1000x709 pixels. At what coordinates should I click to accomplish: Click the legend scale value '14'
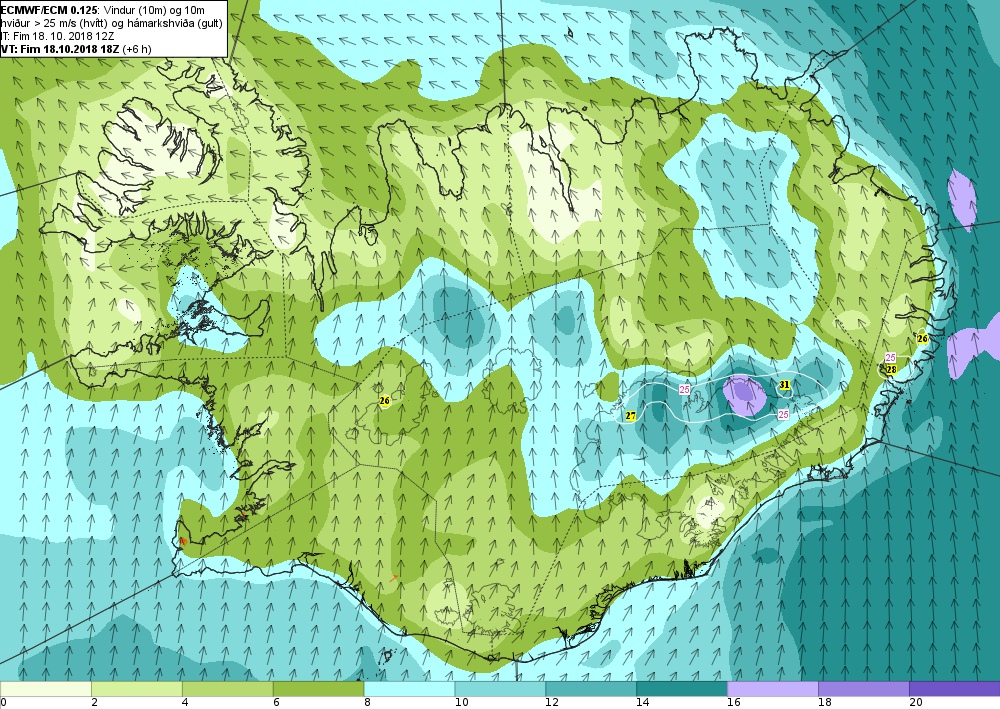643,703
